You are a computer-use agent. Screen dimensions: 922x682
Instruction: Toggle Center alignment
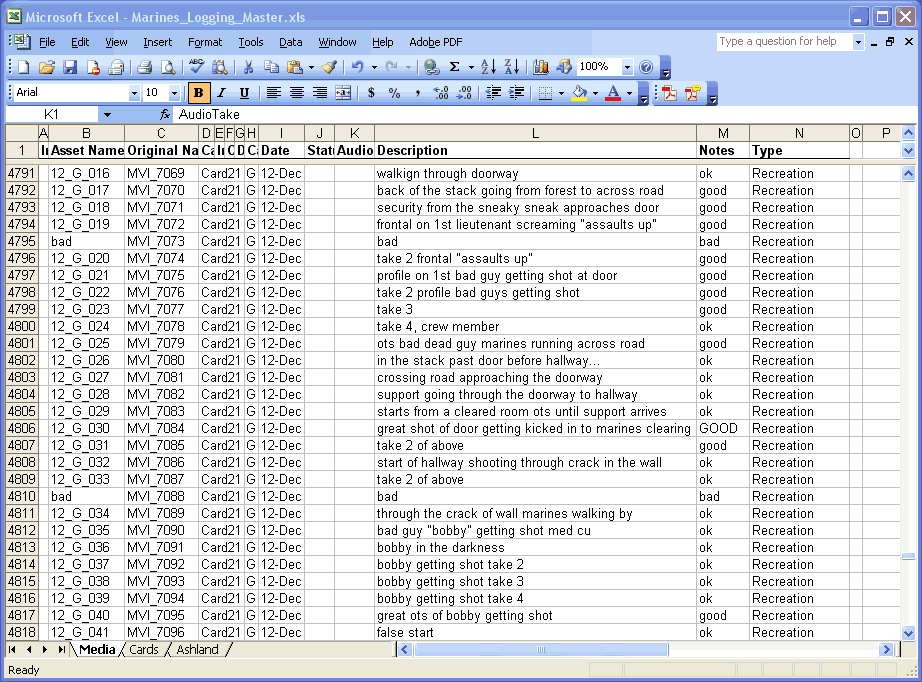(296, 93)
